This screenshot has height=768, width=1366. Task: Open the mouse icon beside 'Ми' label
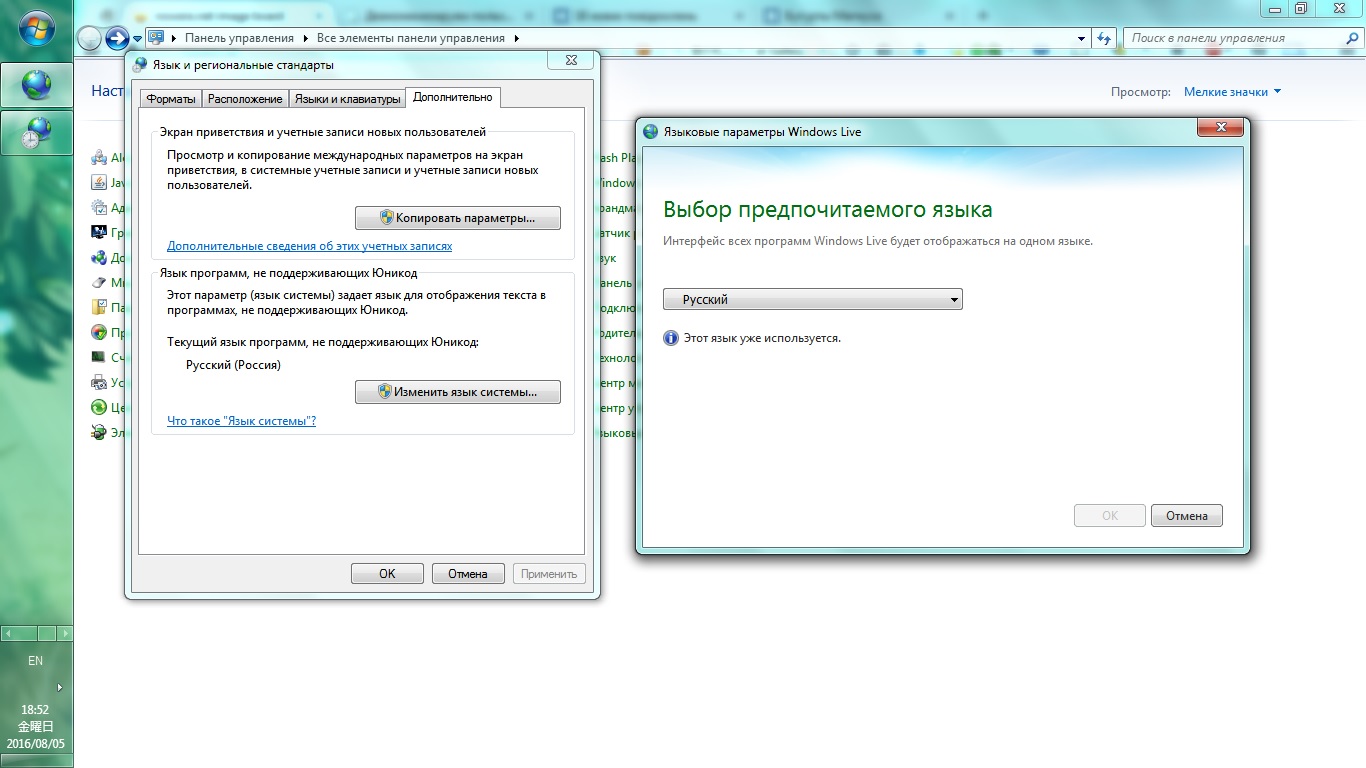pyautogui.click(x=99, y=283)
